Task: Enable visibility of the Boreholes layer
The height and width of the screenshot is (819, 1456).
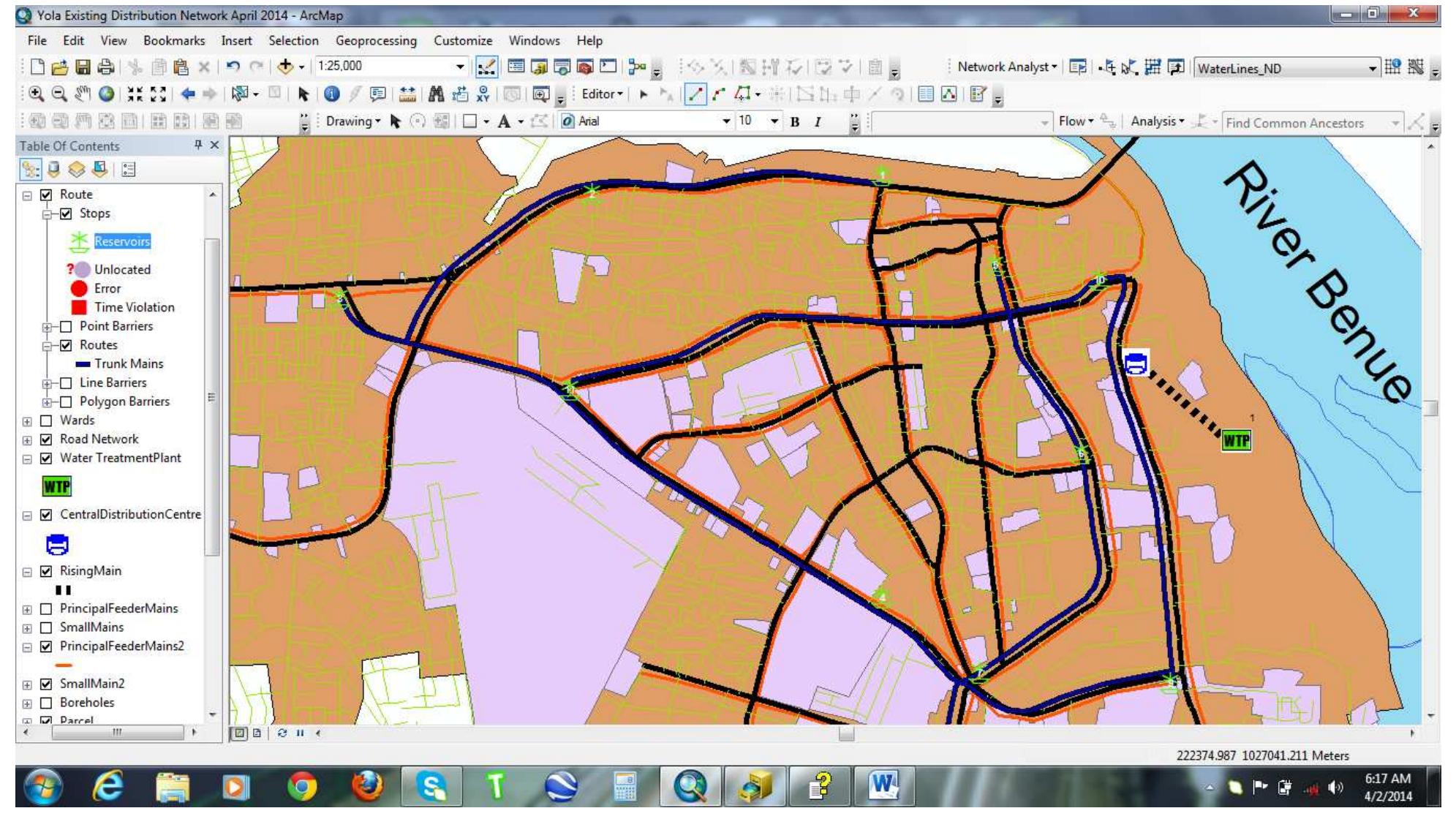Action: click(x=46, y=702)
